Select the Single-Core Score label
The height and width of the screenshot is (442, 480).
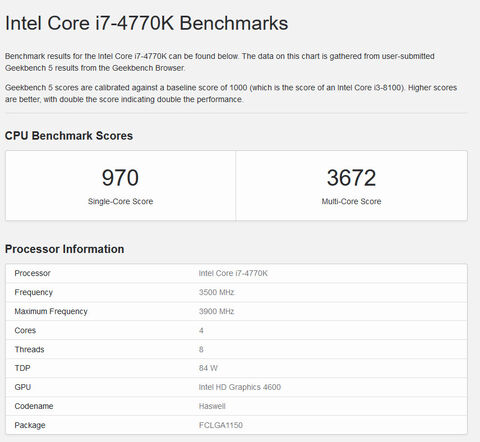point(120,201)
